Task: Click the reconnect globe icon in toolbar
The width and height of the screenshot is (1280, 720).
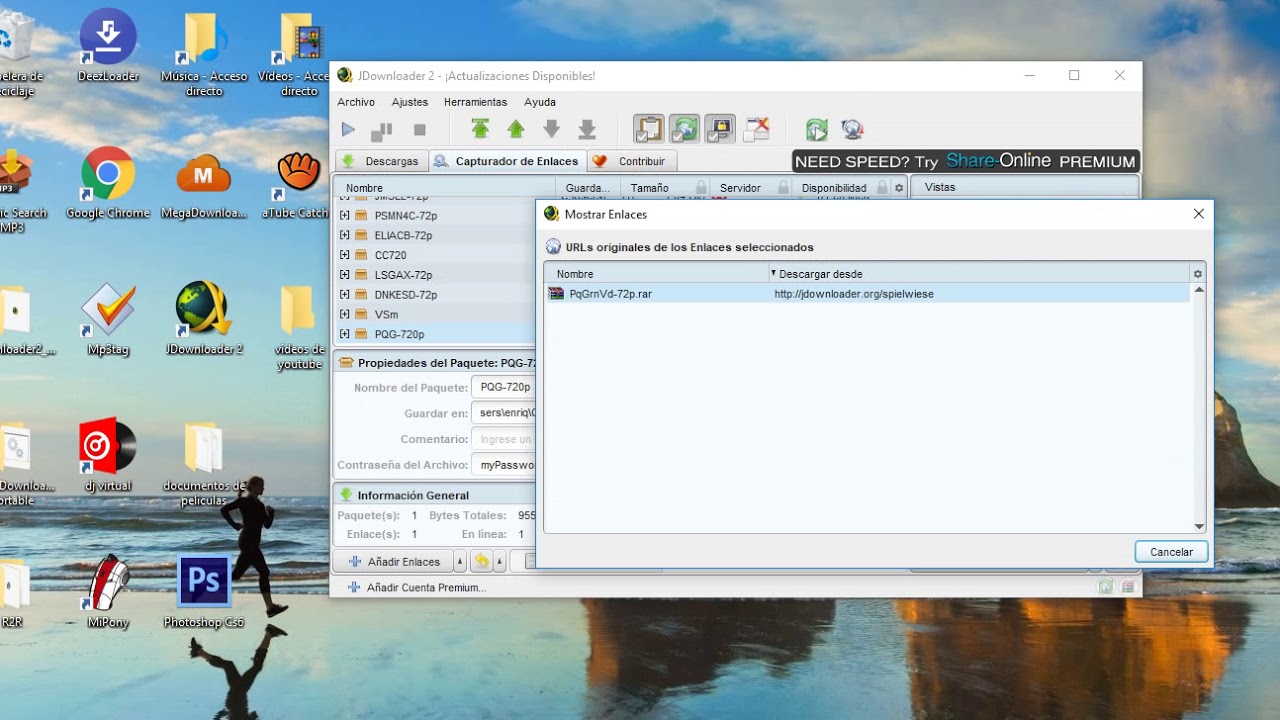Action: pyautogui.click(x=852, y=129)
